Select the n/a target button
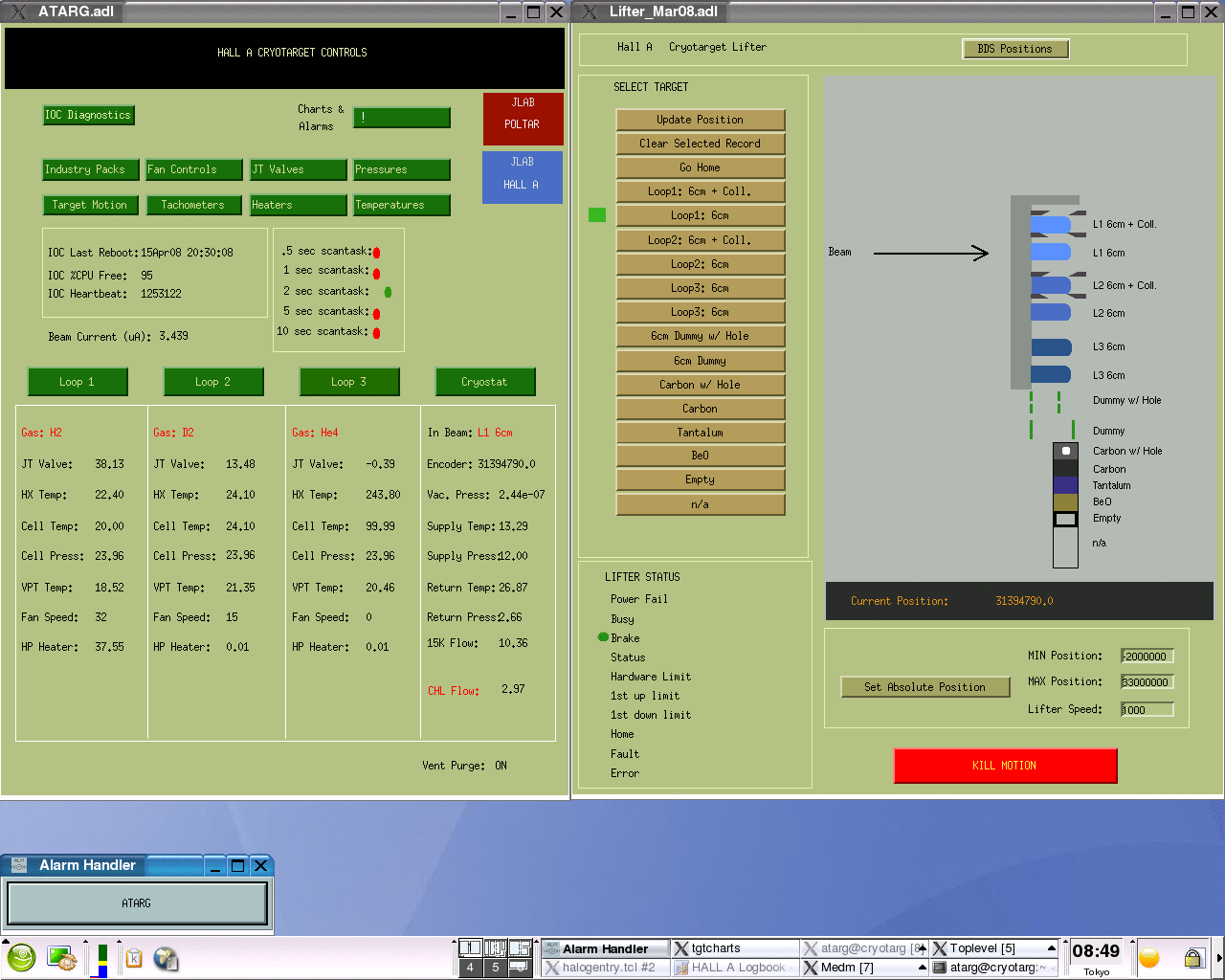Screen dimensions: 1225x980 (701, 504)
